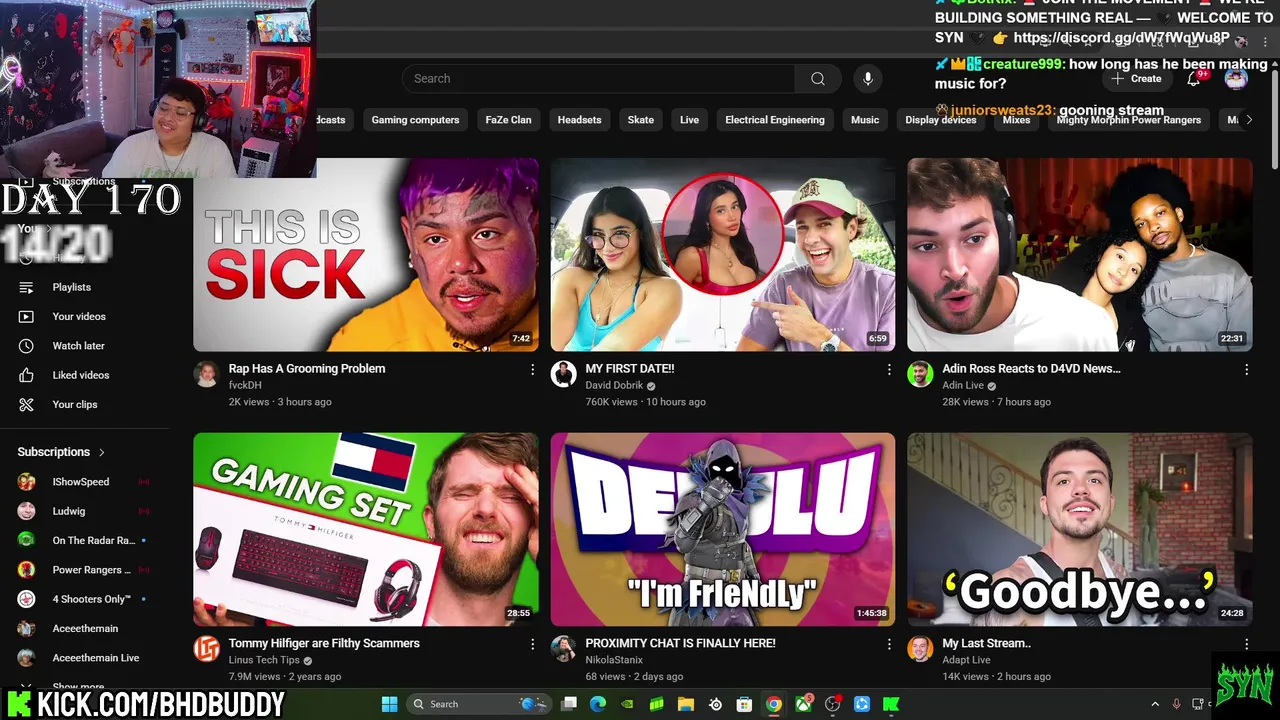Start voice search with the microphone icon
This screenshot has height=720, width=1280.
868,79
